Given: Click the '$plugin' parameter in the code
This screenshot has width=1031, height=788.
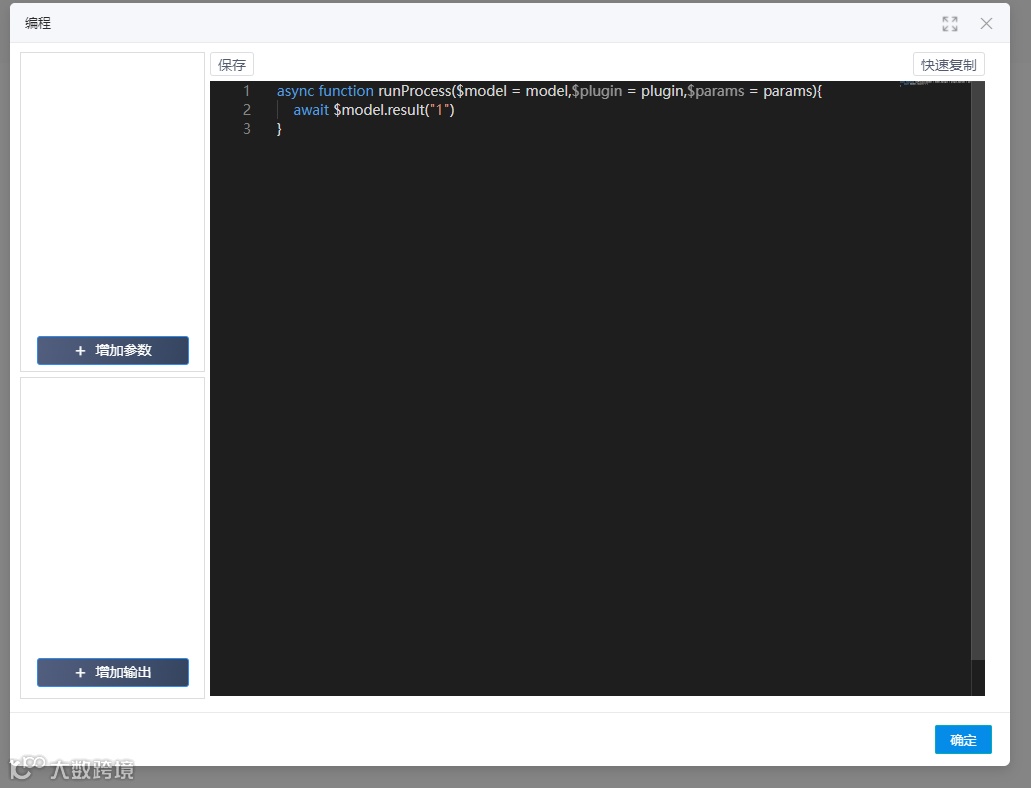Looking at the screenshot, I should point(596,91).
